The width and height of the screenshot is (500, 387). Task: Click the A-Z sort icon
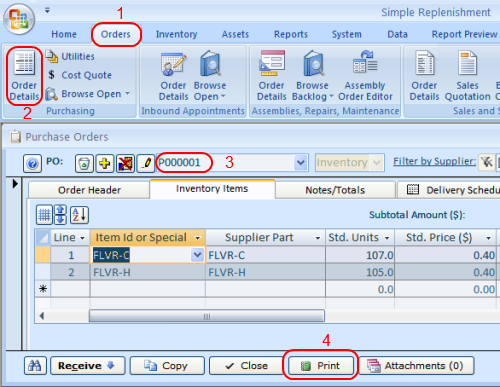pos(80,215)
